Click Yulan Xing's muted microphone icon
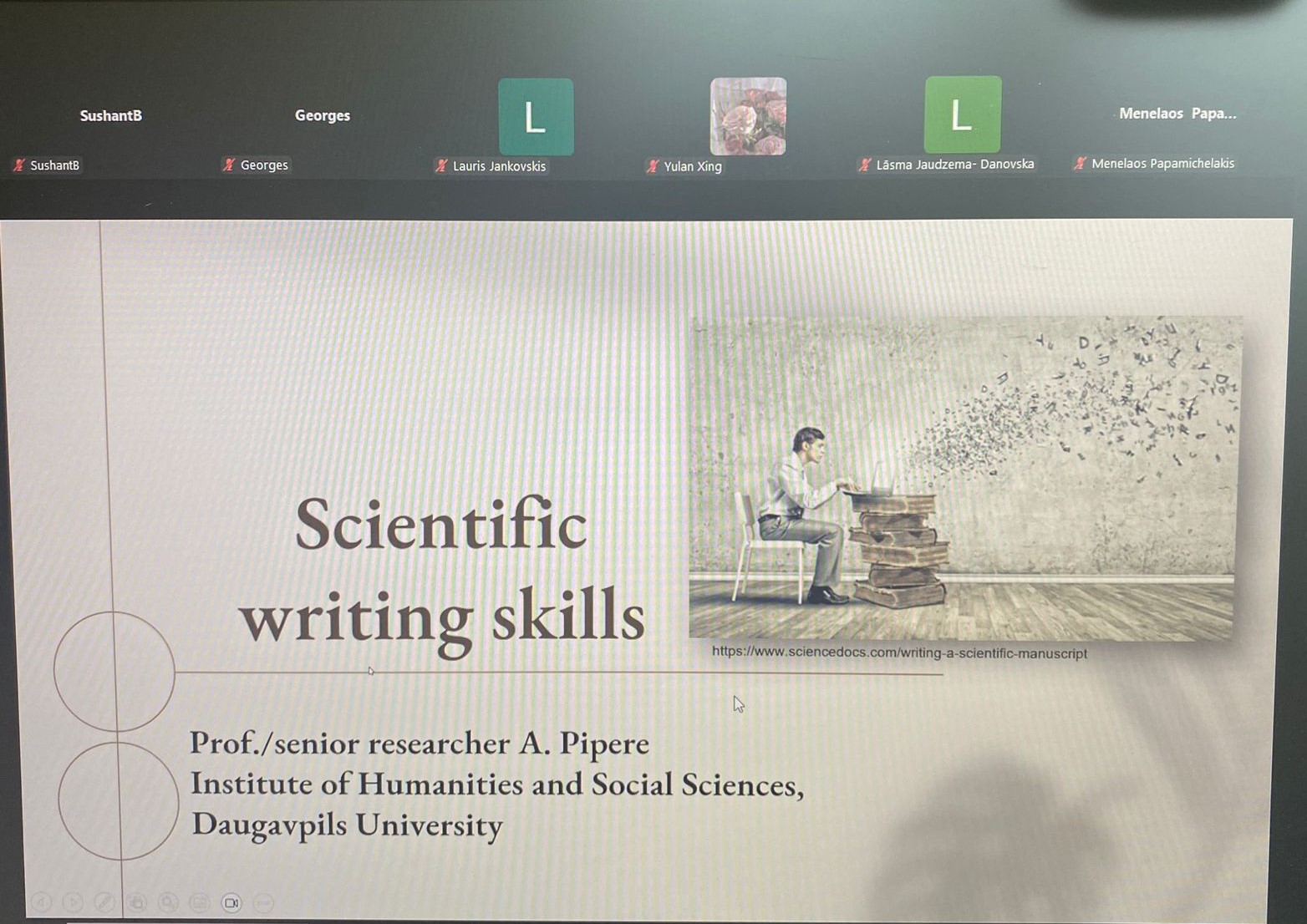Image resolution: width=1307 pixels, height=924 pixels. (x=653, y=166)
